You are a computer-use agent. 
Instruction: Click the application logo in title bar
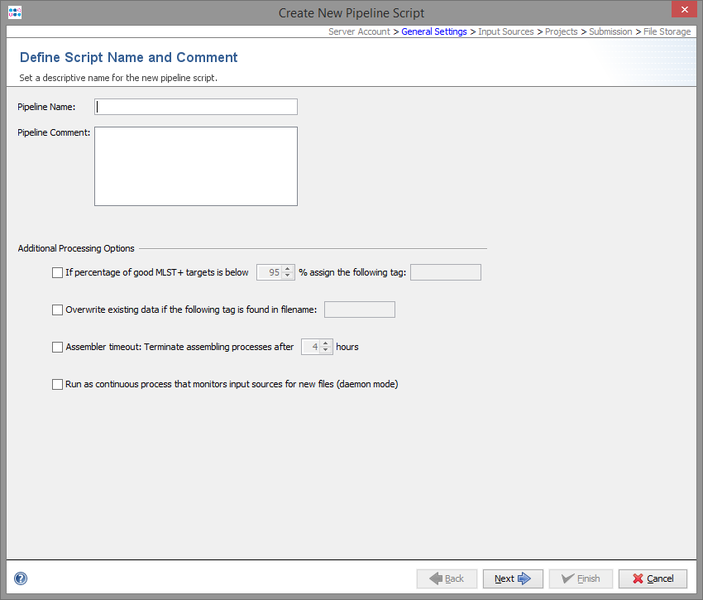15,13
